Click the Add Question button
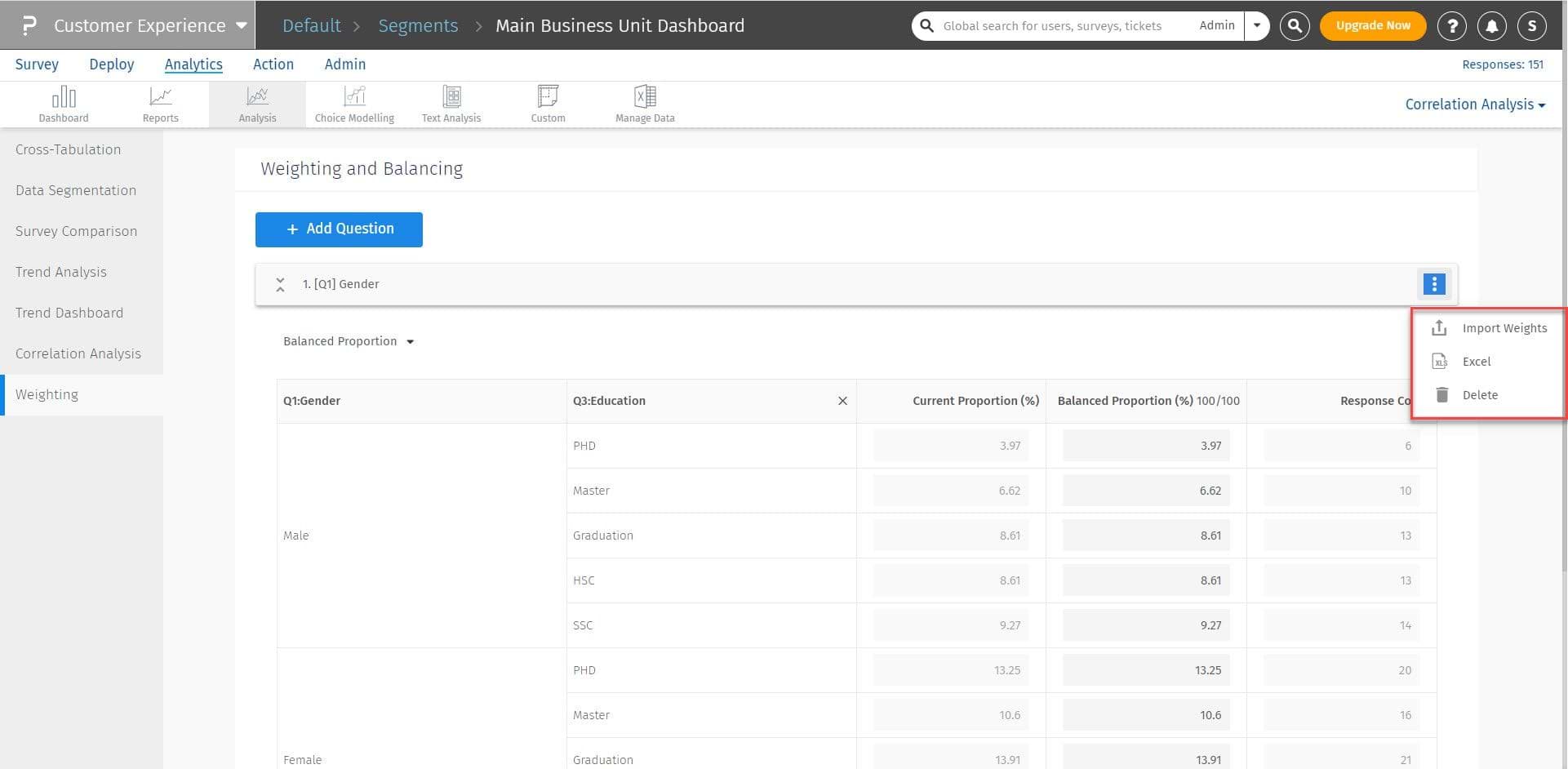 tap(339, 229)
